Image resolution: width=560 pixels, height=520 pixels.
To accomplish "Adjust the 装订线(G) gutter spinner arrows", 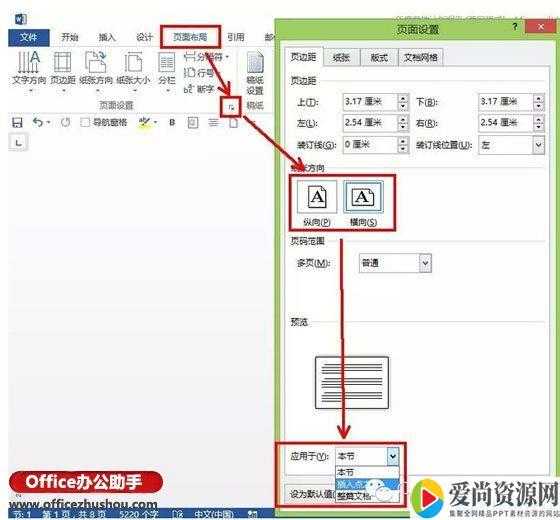I will click(403, 145).
